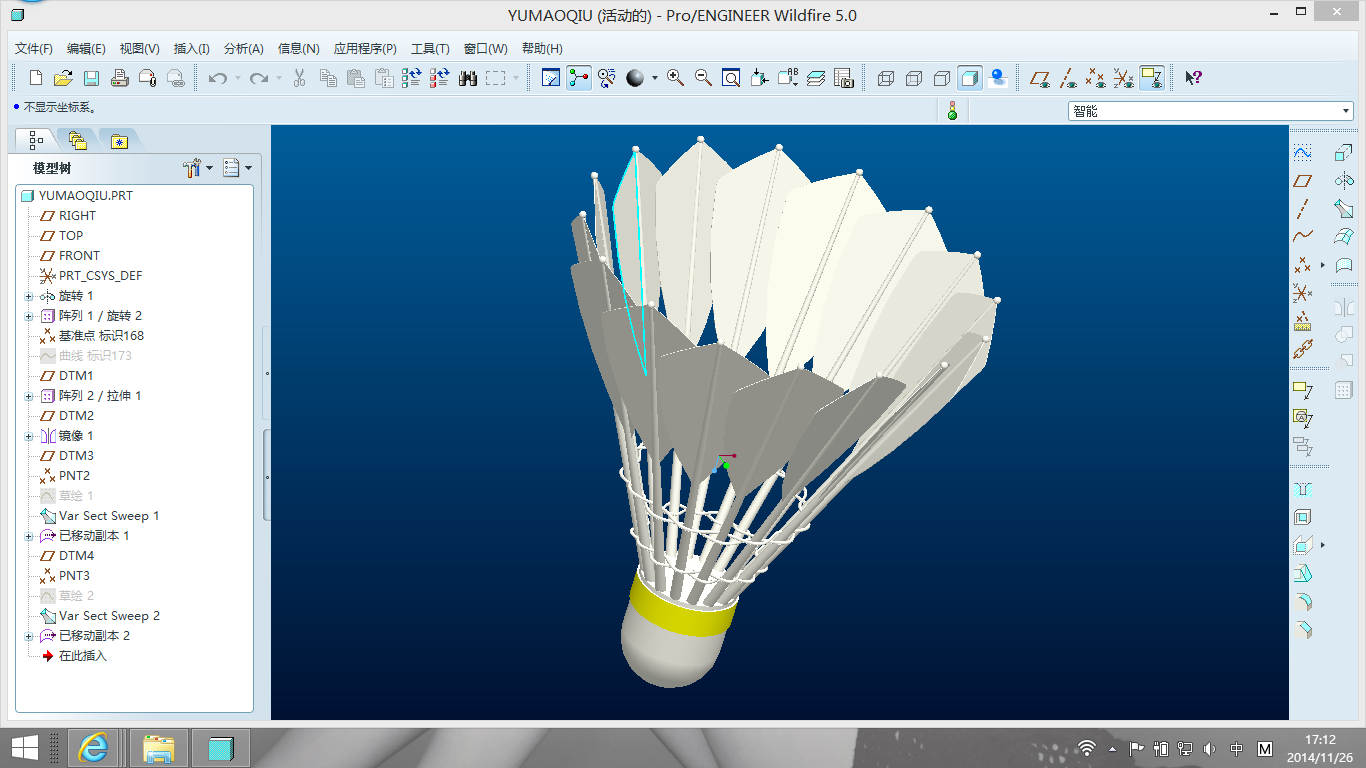The image size is (1366, 768).
Task: Expand the 镜像 1 feature node
Action: (28, 436)
